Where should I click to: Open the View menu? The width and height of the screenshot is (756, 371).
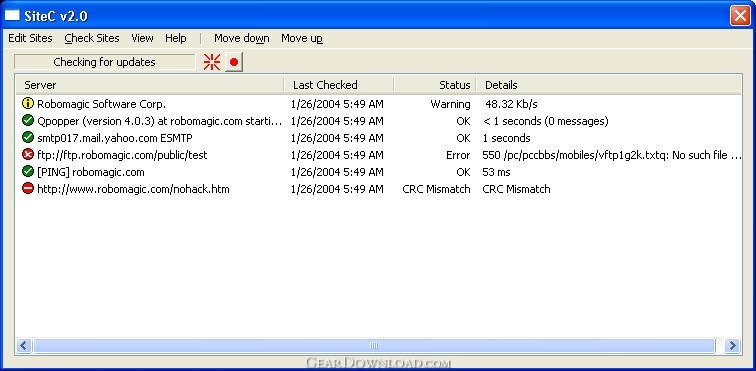[x=142, y=38]
